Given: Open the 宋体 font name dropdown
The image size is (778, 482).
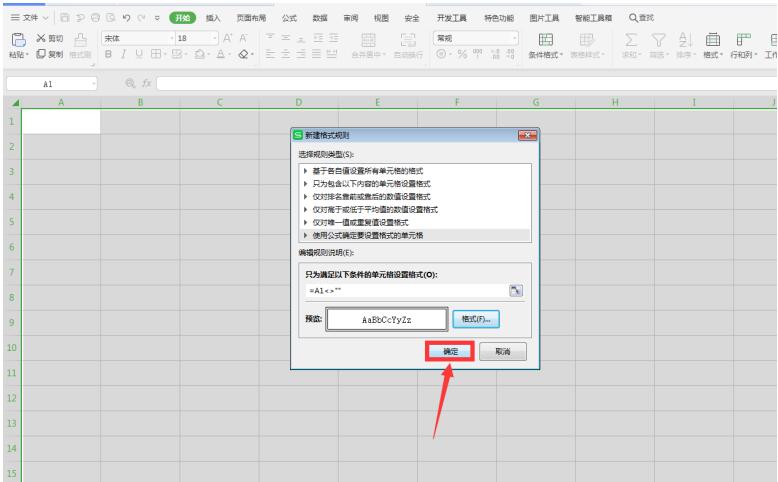Looking at the screenshot, I should (x=172, y=38).
